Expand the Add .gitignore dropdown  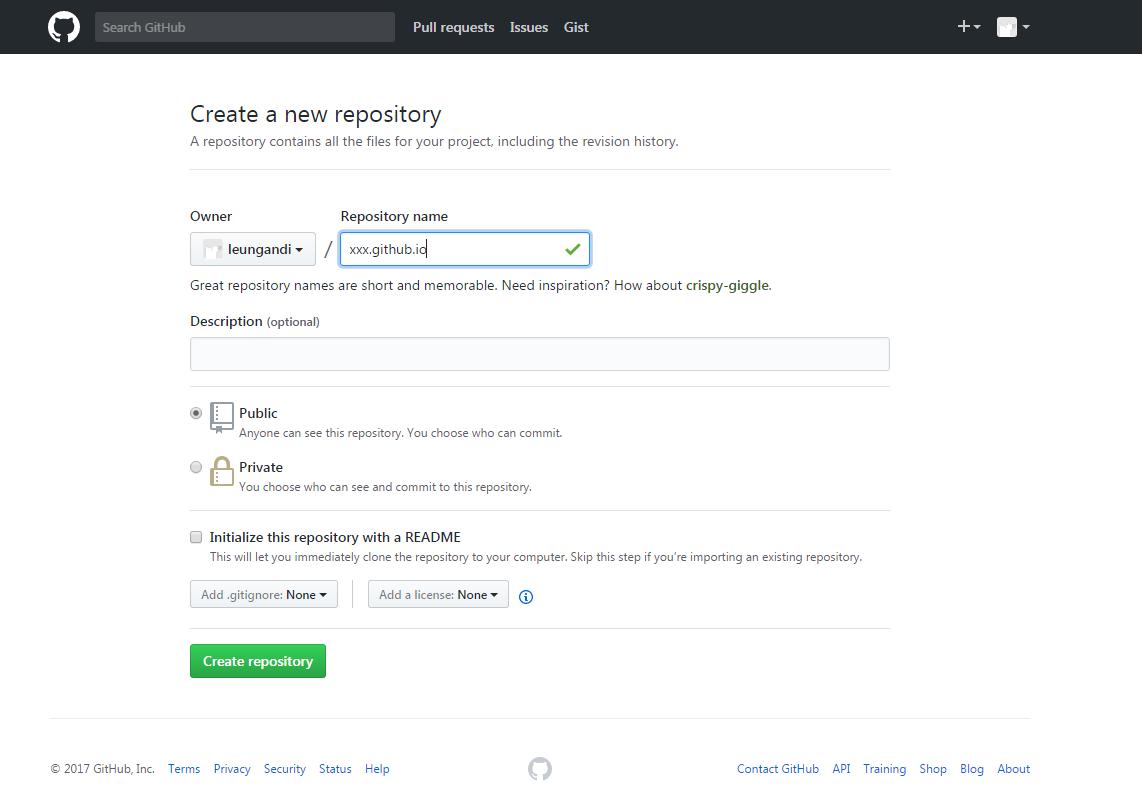[x=264, y=594]
